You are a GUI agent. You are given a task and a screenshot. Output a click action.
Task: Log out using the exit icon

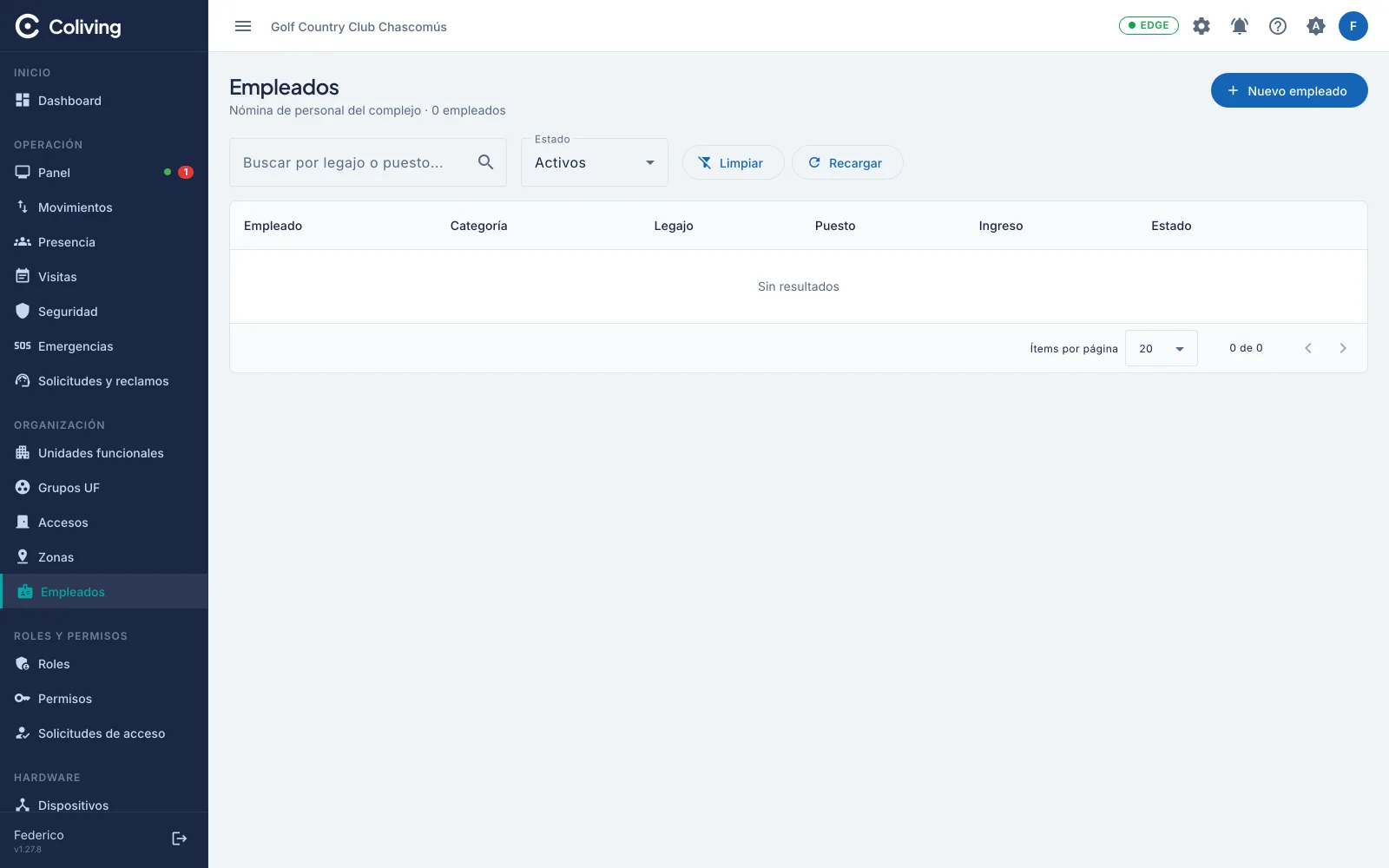pos(180,838)
